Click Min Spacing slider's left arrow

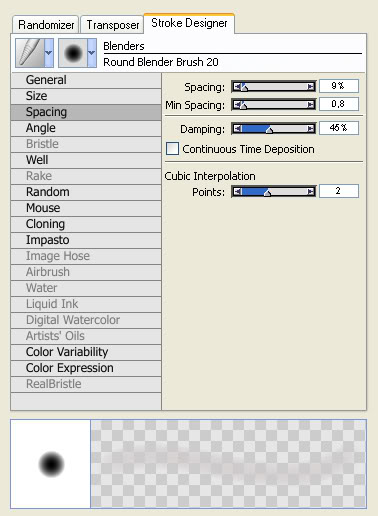pos(237,105)
